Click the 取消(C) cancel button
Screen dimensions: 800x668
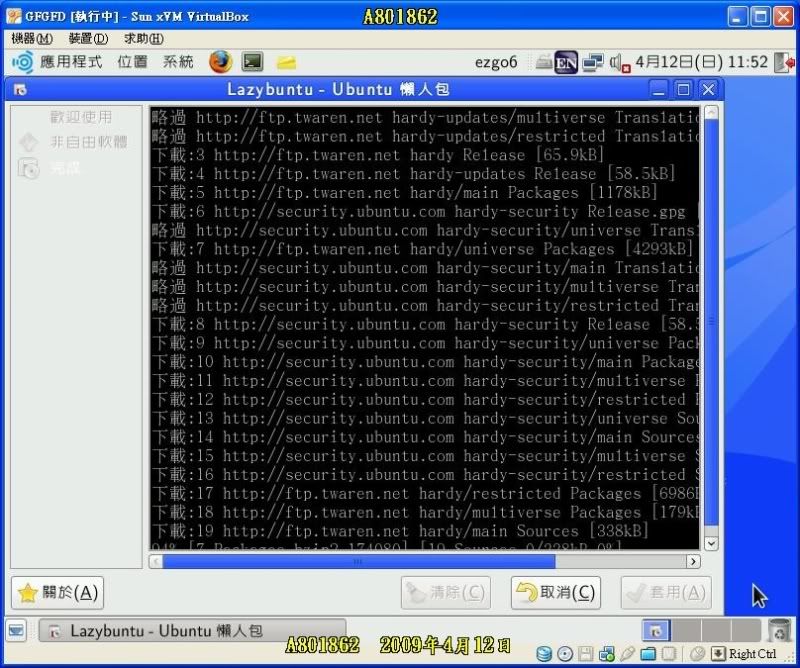point(556,592)
